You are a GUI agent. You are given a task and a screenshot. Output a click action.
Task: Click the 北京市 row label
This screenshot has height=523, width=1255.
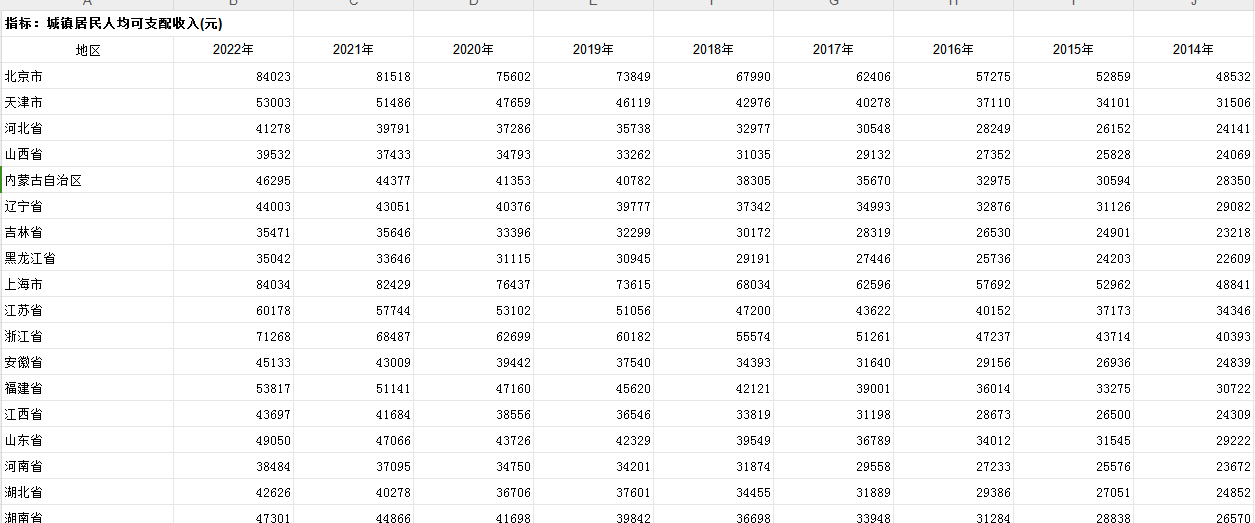(24, 76)
